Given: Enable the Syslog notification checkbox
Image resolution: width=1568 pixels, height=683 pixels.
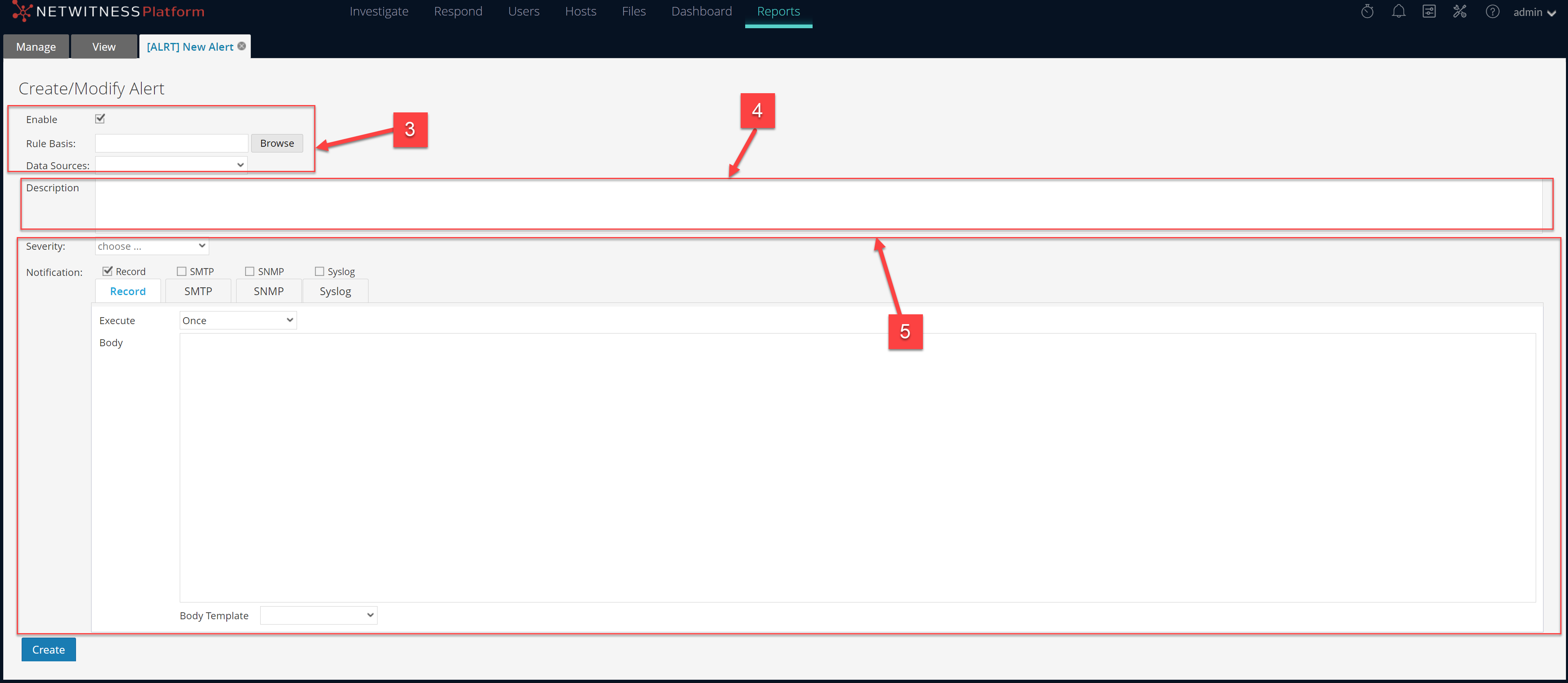Looking at the screenshot, I should pos(319,271).
